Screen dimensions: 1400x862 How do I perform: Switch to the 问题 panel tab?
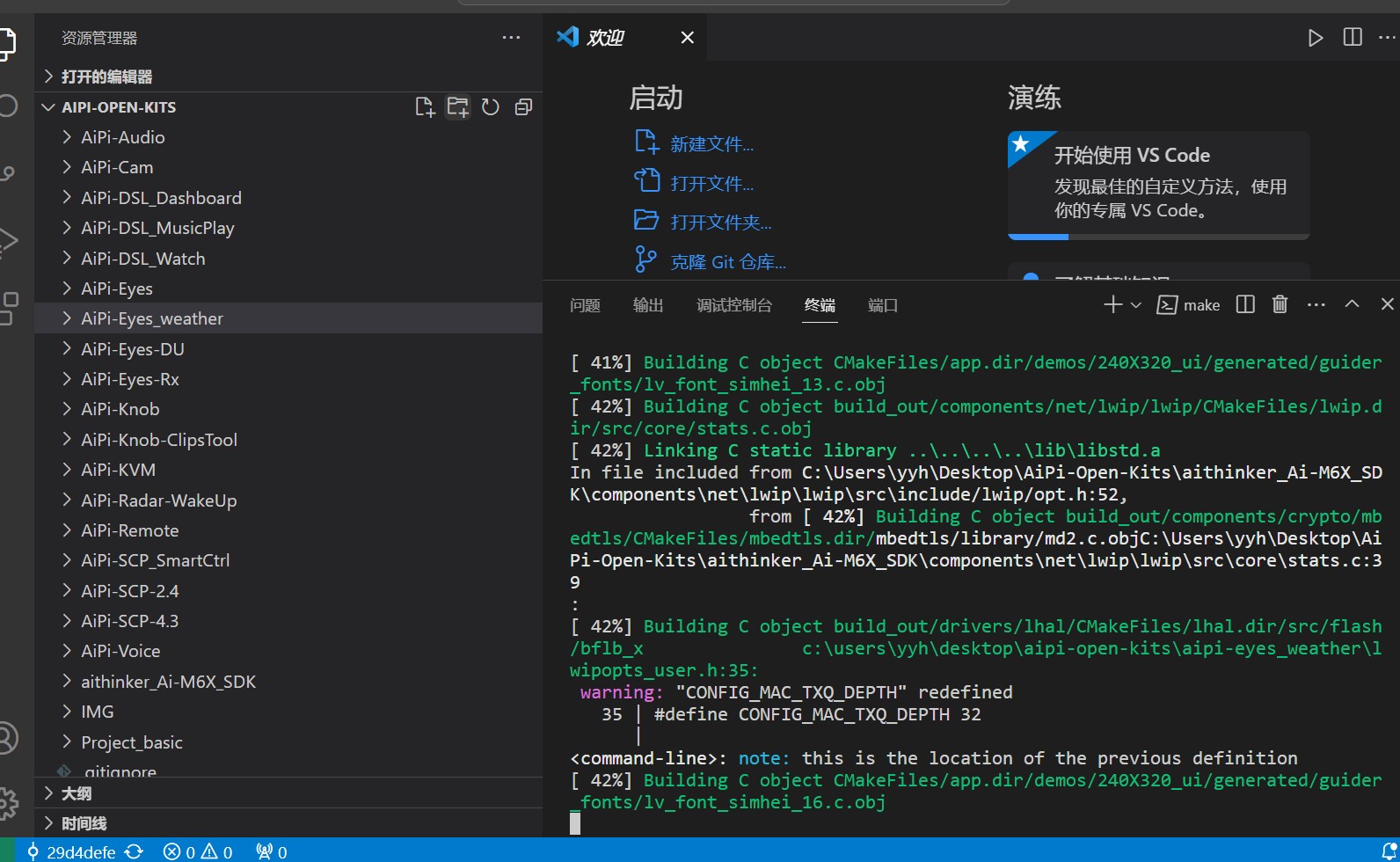585,305
